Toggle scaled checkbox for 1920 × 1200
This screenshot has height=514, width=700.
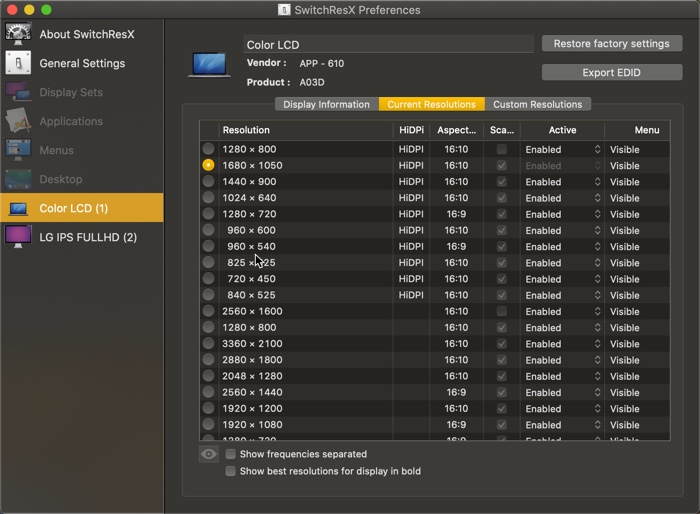[502, 409]
